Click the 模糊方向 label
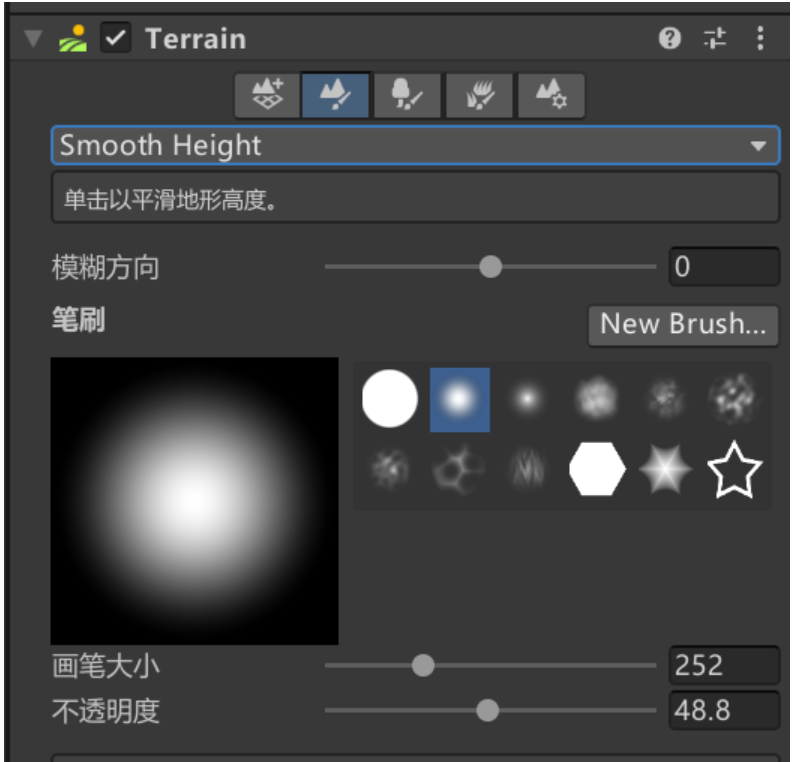796x762 pixels. pyautogui.click(x=106, y=268)
